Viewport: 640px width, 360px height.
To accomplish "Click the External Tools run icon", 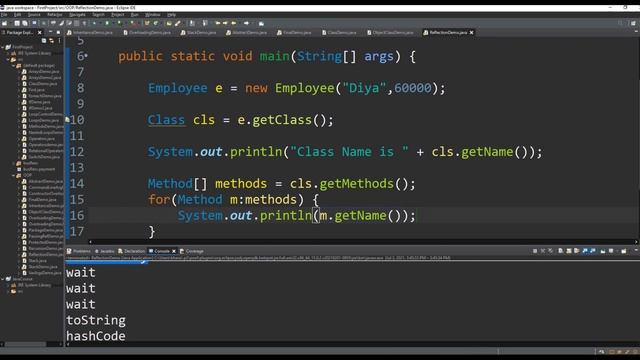I will (x=133, y=23).
